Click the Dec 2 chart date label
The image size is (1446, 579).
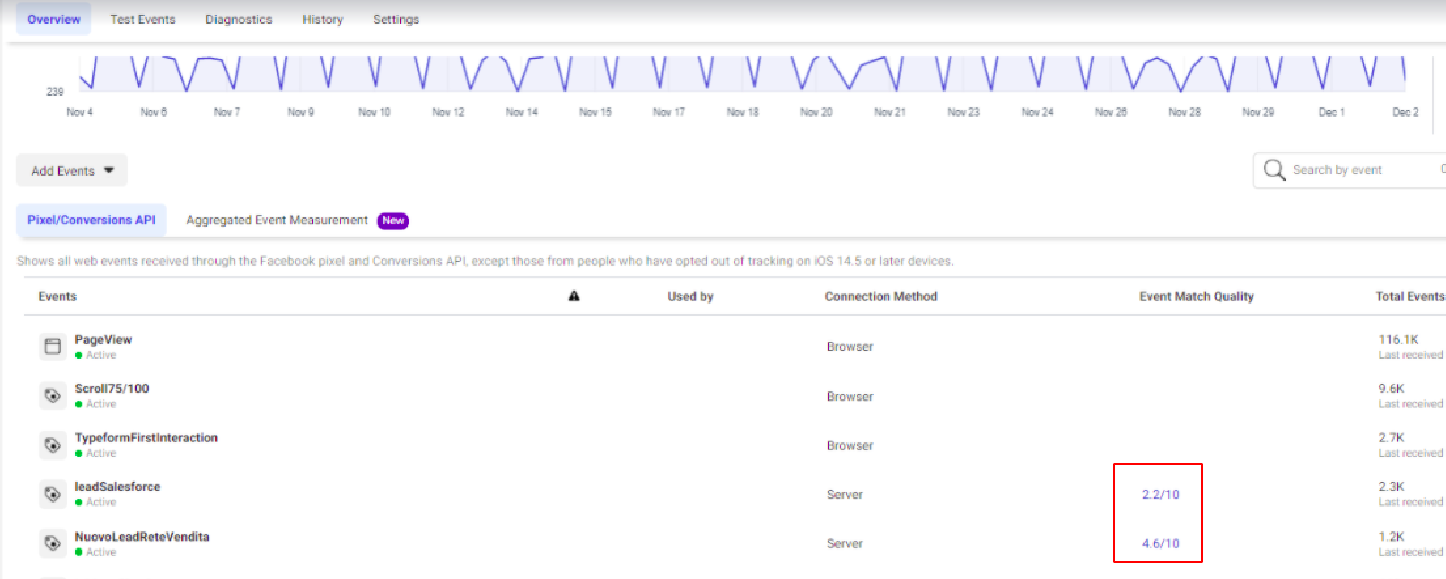[1404, 112]
